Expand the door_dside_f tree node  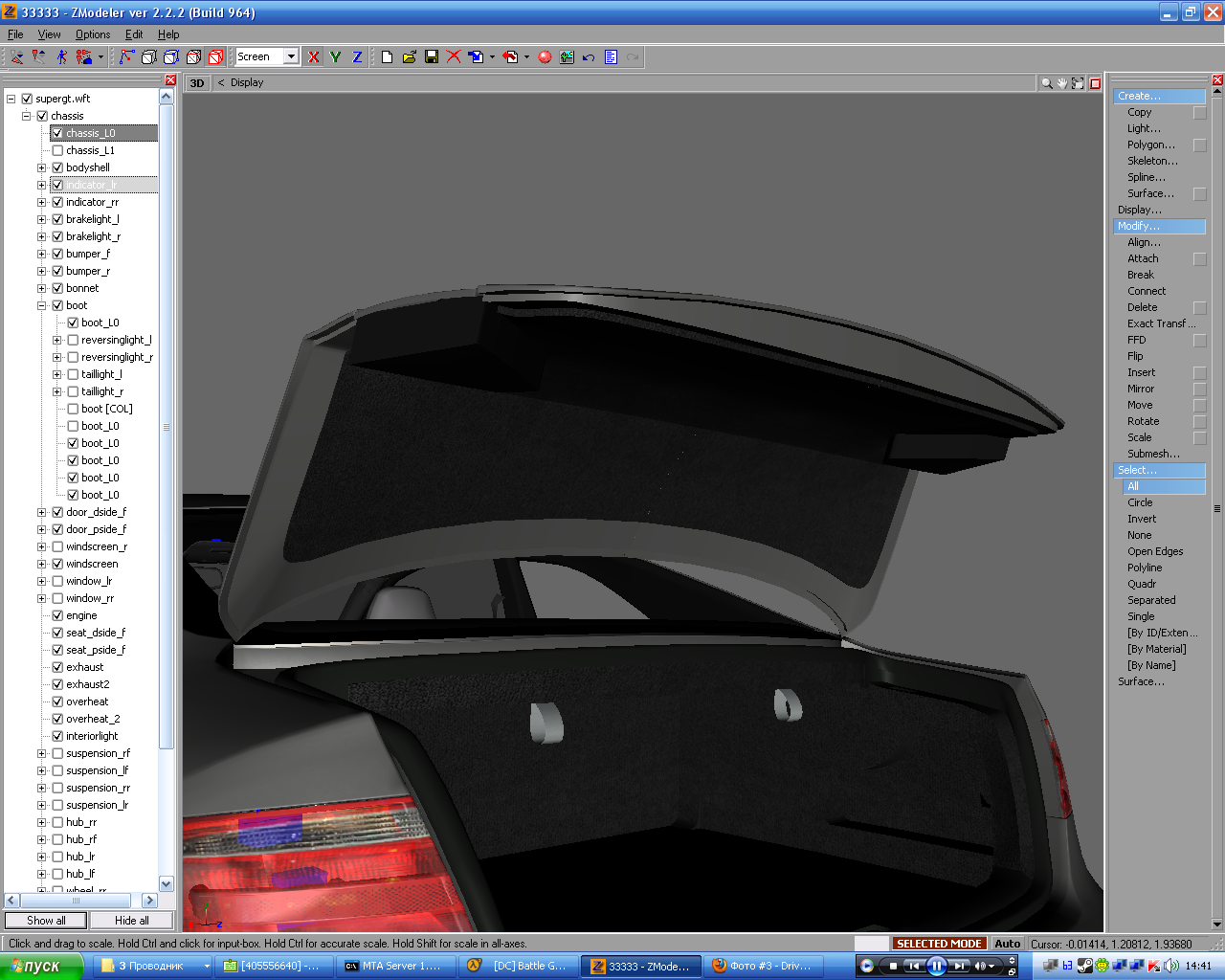(x=42, y=512)
